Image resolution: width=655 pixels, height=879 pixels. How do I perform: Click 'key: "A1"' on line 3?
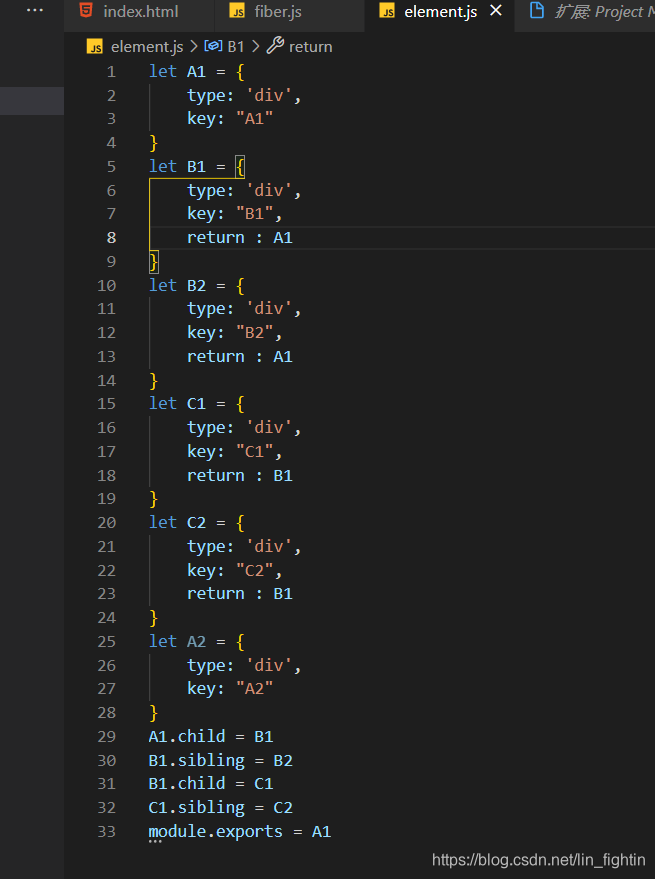tap(230, 119)
